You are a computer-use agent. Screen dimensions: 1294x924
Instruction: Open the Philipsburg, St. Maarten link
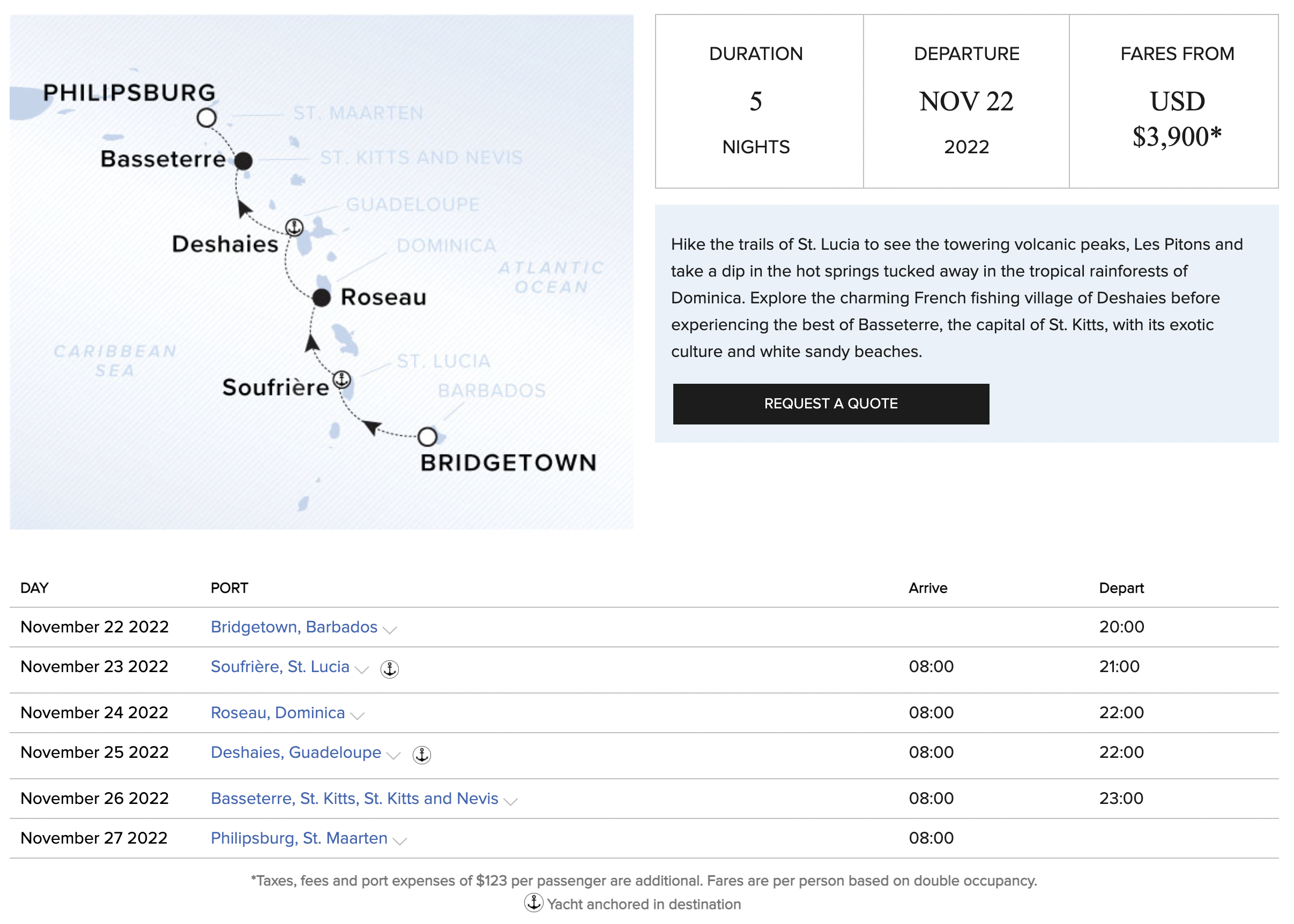(299, 838)
